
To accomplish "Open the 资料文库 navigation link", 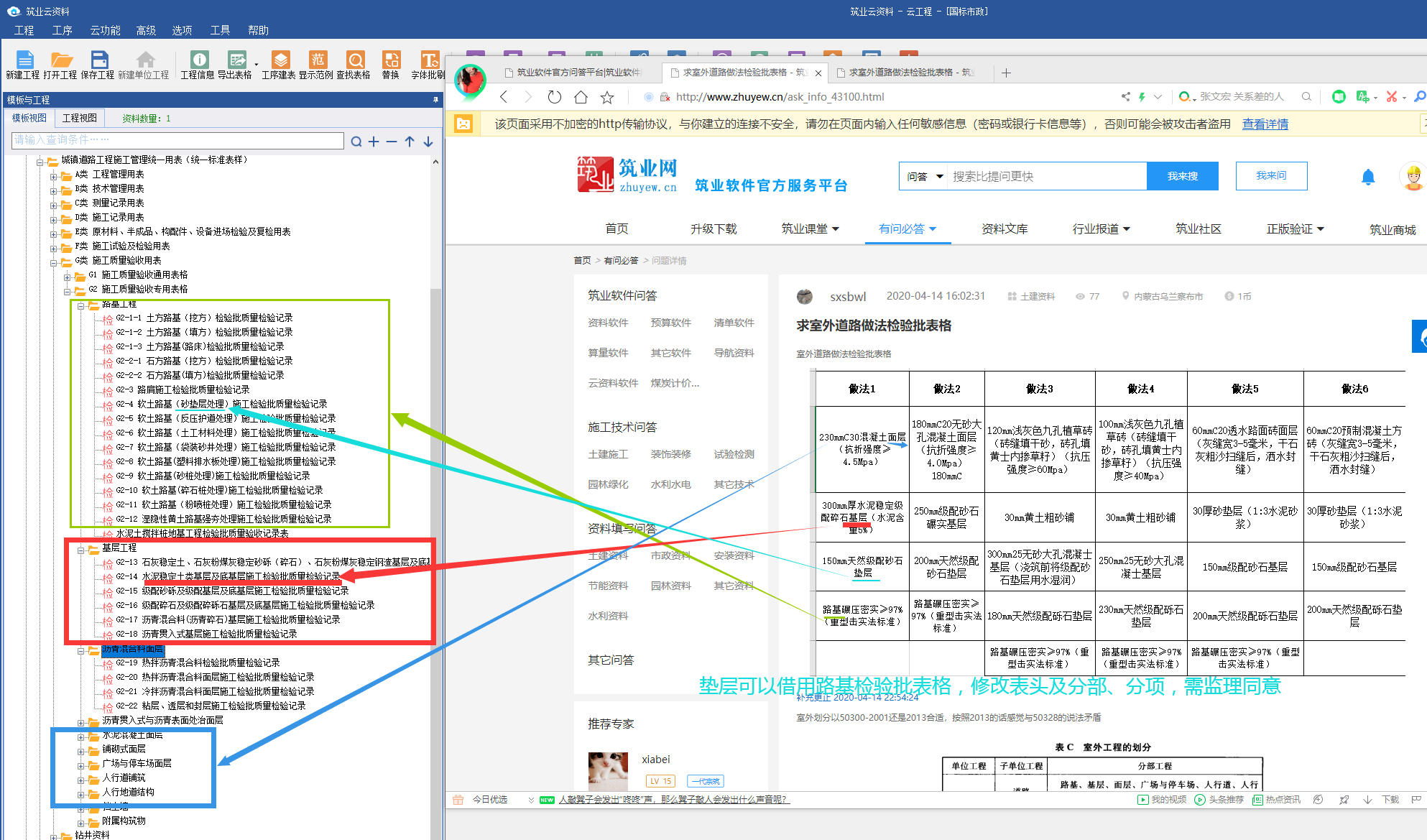I will pos(1005,229).
